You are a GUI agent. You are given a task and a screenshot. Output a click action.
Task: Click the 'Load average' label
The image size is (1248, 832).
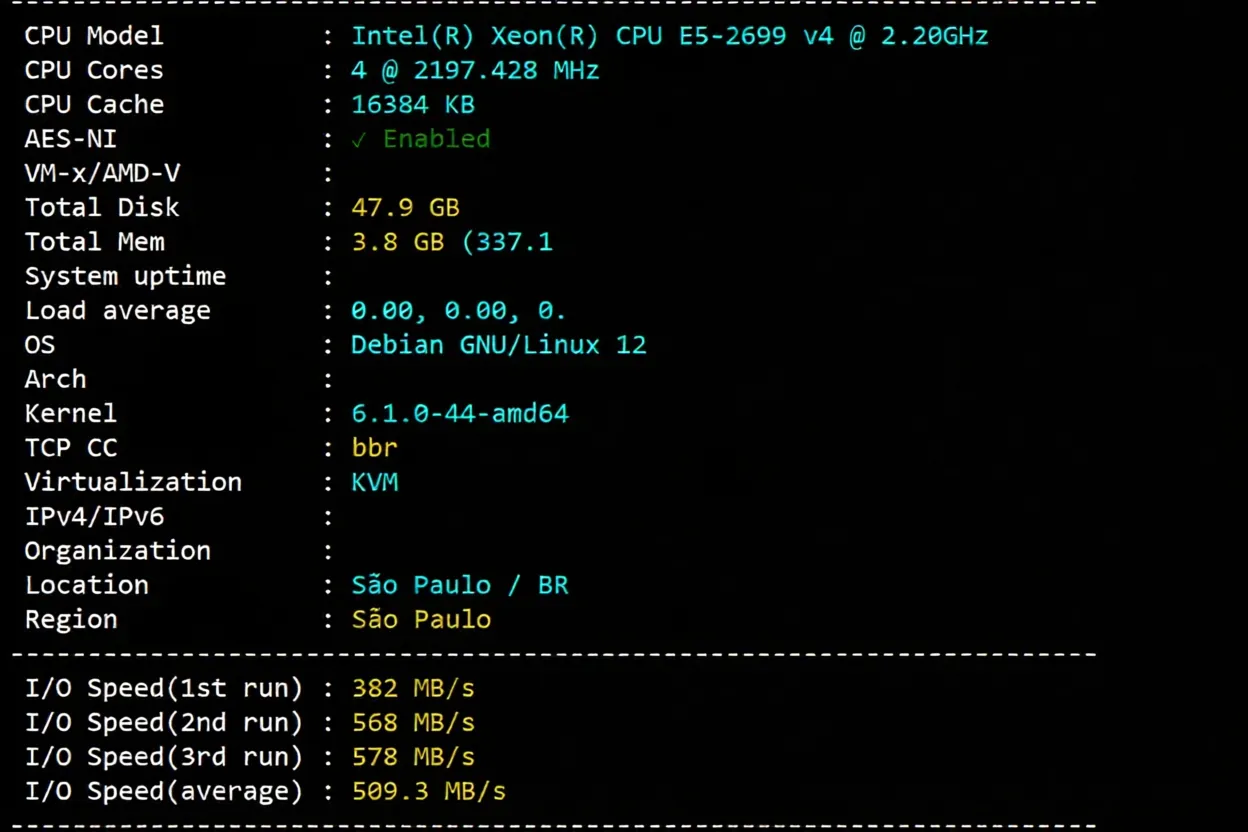(x=118, y=310)
